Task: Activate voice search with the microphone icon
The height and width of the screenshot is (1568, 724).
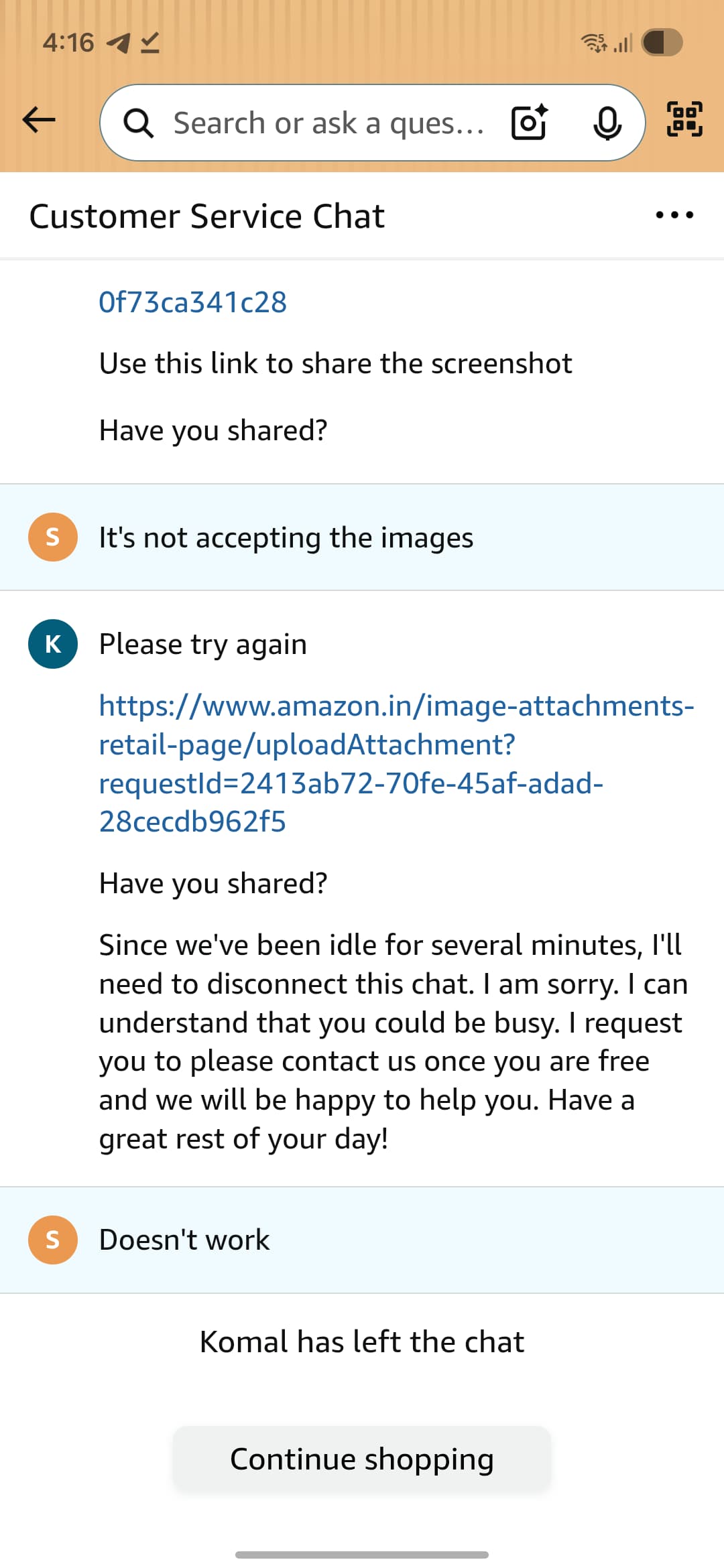Action: coord(607,122)
